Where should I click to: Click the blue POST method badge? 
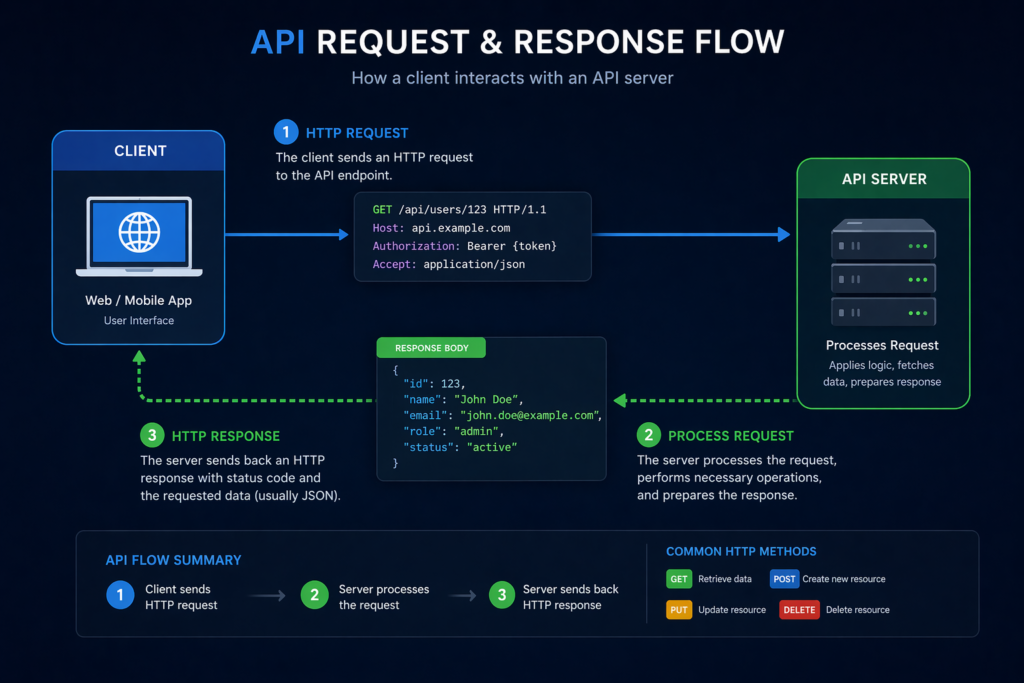pyautogui.click(x=783, y=579)
